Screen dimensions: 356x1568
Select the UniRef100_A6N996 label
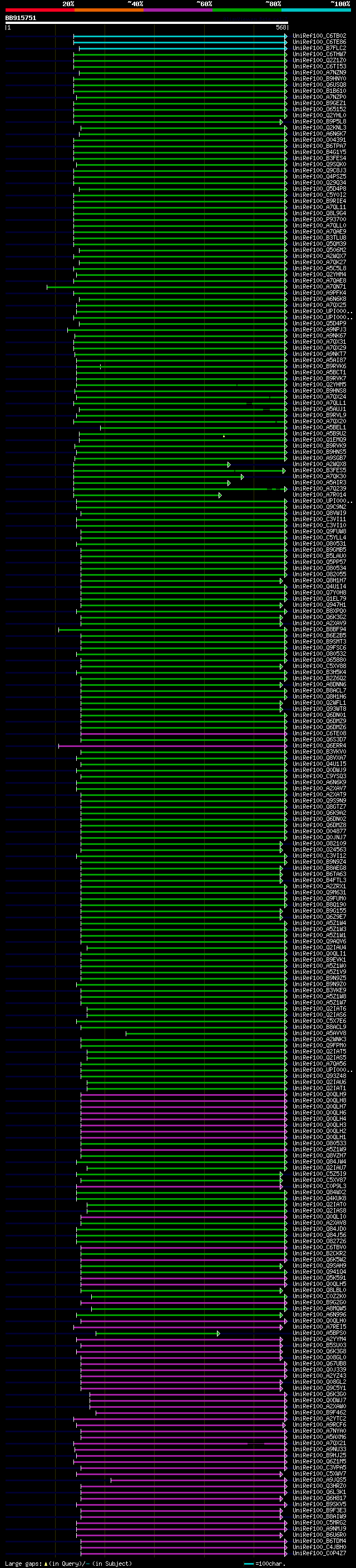click(319, 1315)
